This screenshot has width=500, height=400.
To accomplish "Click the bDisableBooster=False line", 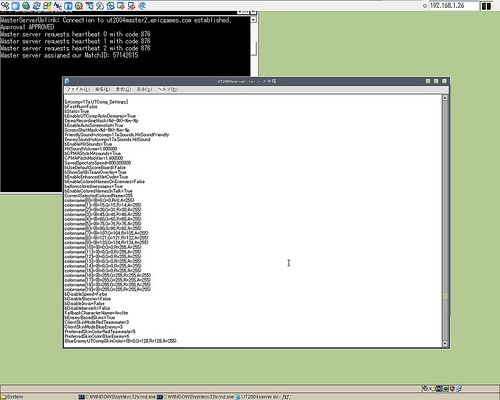I will (x=88, y=299).
